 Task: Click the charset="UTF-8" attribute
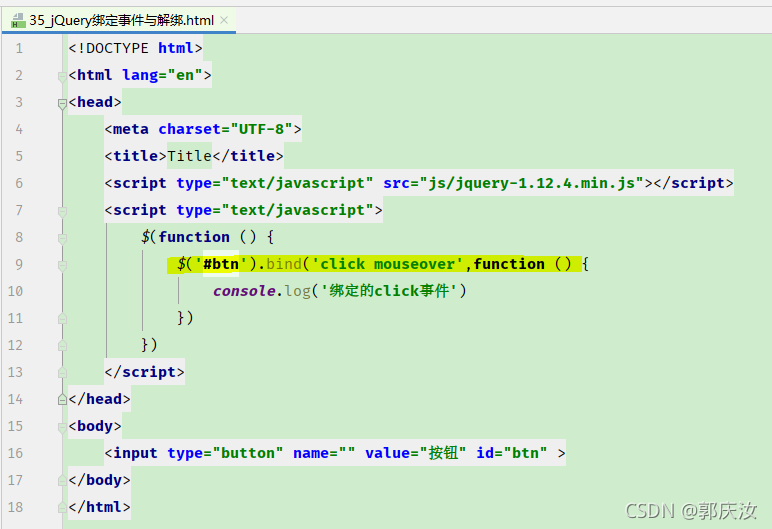[225, 129]
